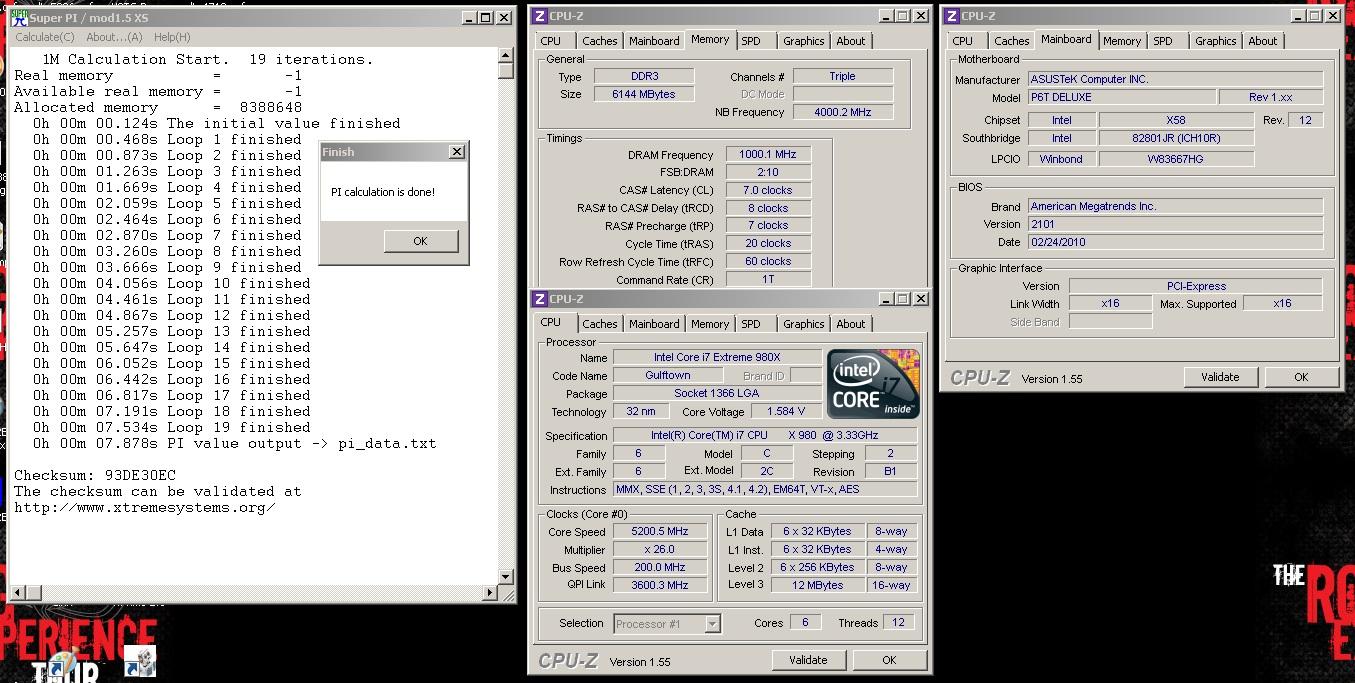Viewport: 1355px width, 683px height.
Task: Click the DRAM Frequency value 1000.1 MHz
Action: pyautogui.click(x=769, y=155)
